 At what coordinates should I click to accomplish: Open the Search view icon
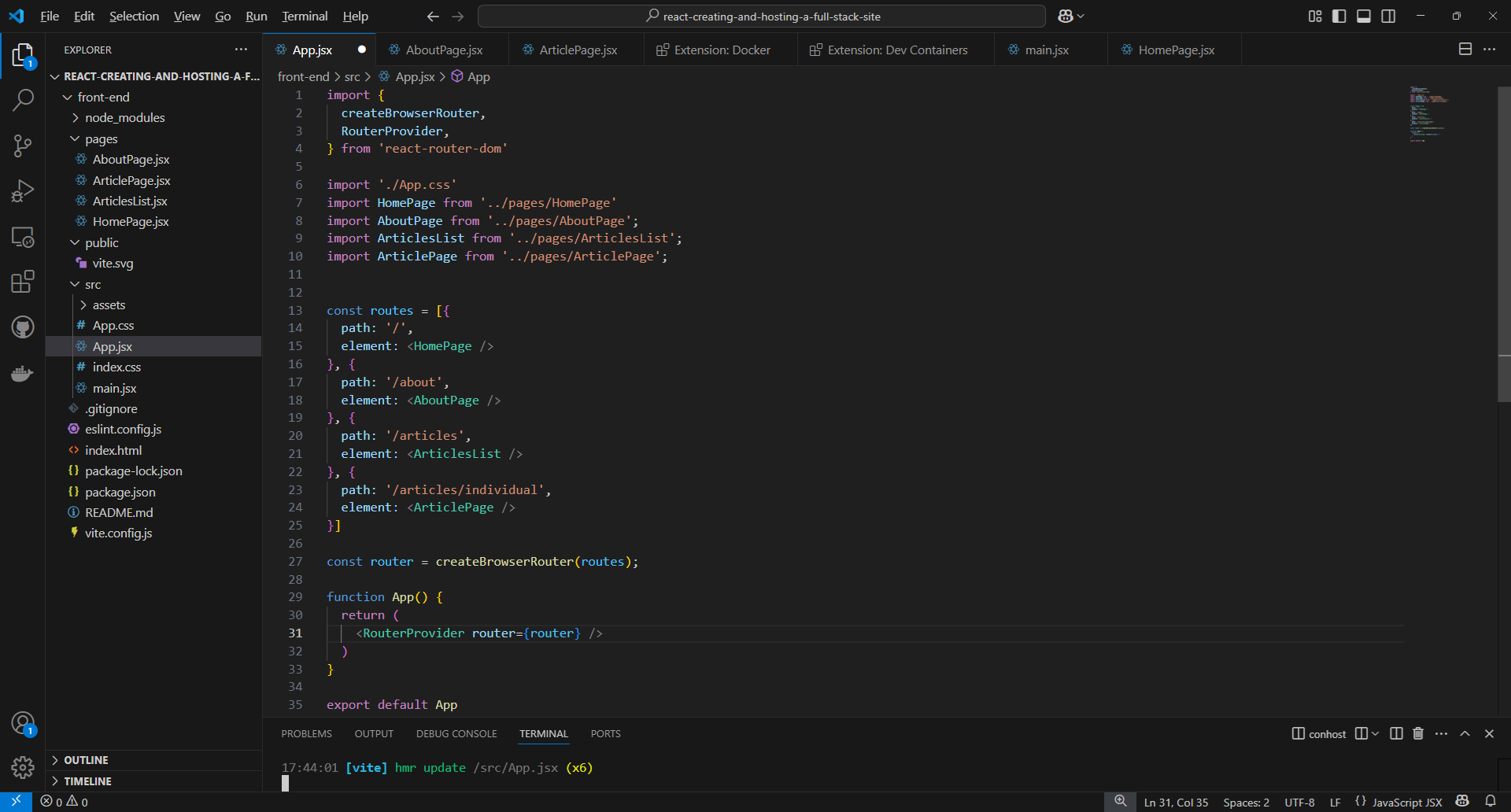click(23, 100)
